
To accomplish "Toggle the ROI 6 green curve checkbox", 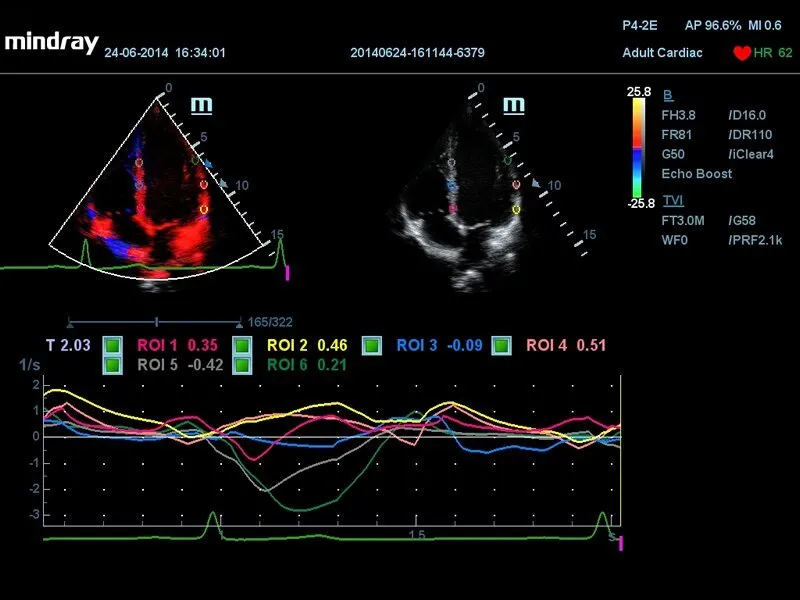I will [x=241, y=365].
